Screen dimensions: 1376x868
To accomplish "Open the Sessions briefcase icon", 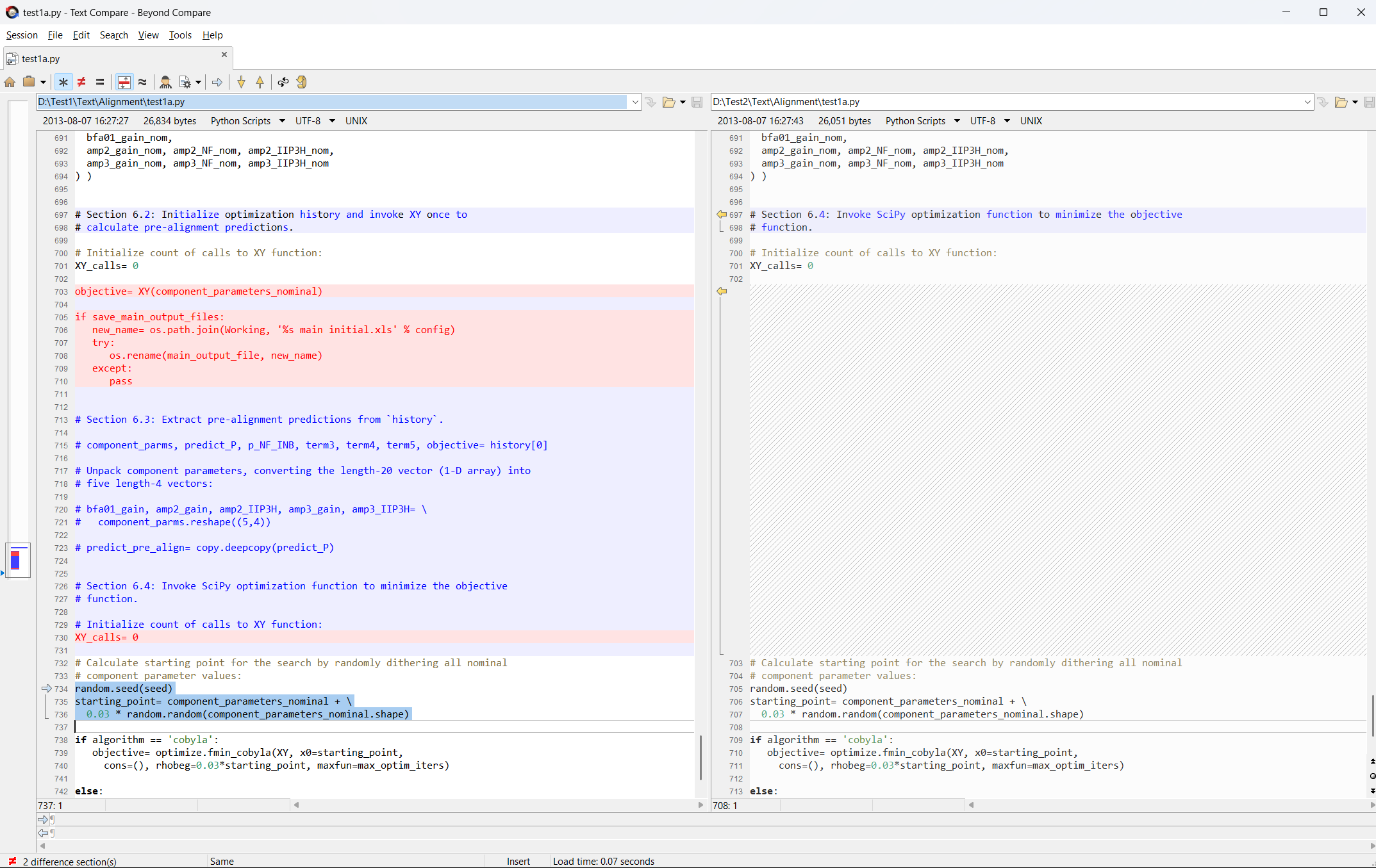I will pos(29,82).
